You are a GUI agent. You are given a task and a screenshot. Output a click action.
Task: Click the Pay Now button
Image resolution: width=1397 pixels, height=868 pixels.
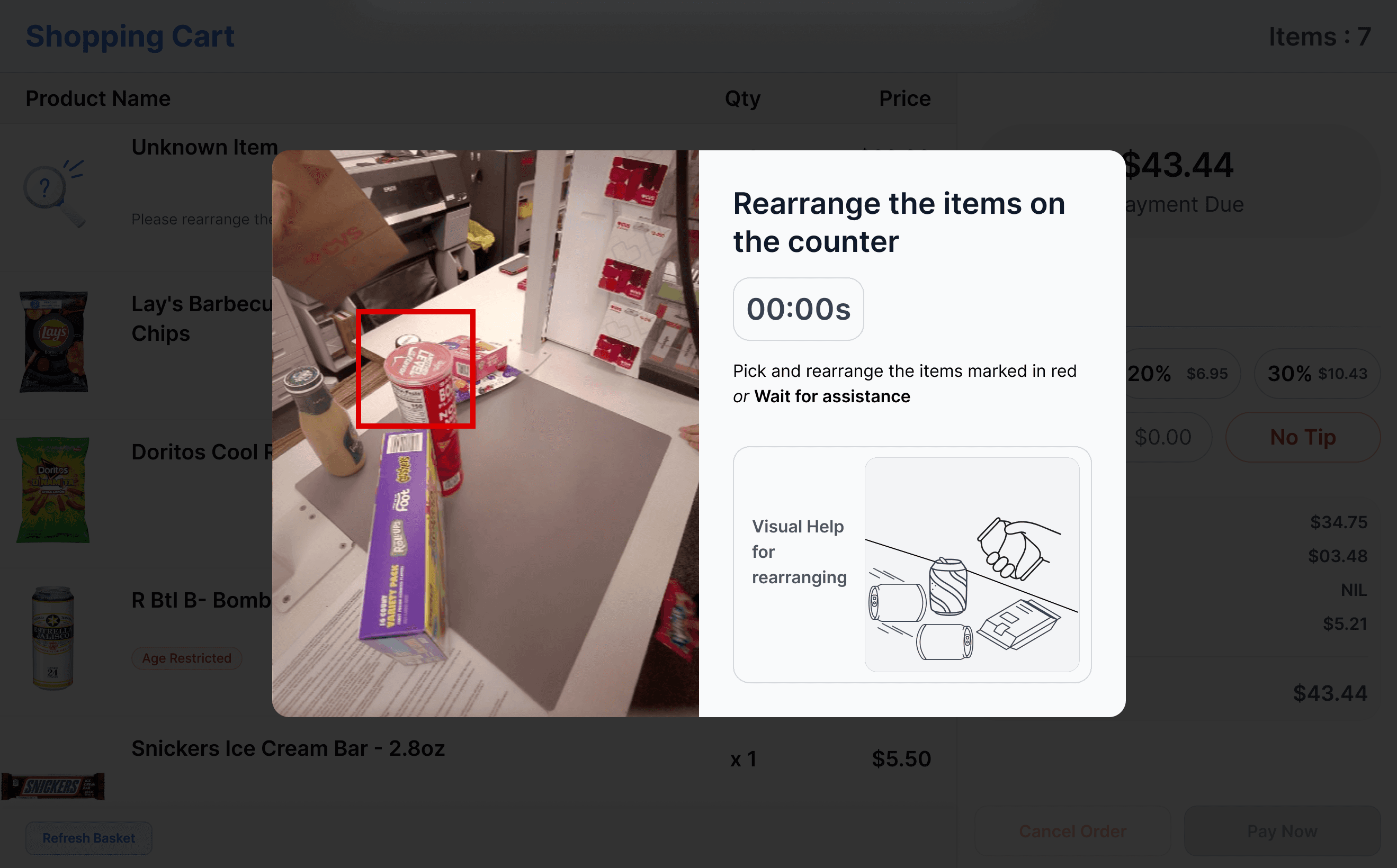[x=1282, y=831]
